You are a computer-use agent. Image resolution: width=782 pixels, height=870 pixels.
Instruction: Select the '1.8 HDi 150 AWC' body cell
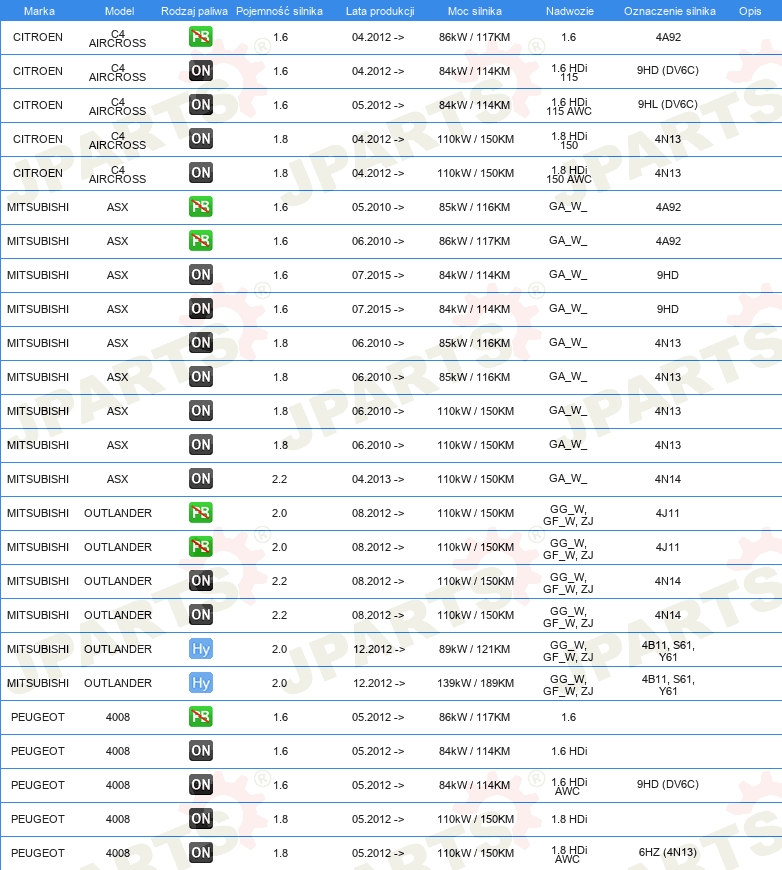tap(569, 174)
